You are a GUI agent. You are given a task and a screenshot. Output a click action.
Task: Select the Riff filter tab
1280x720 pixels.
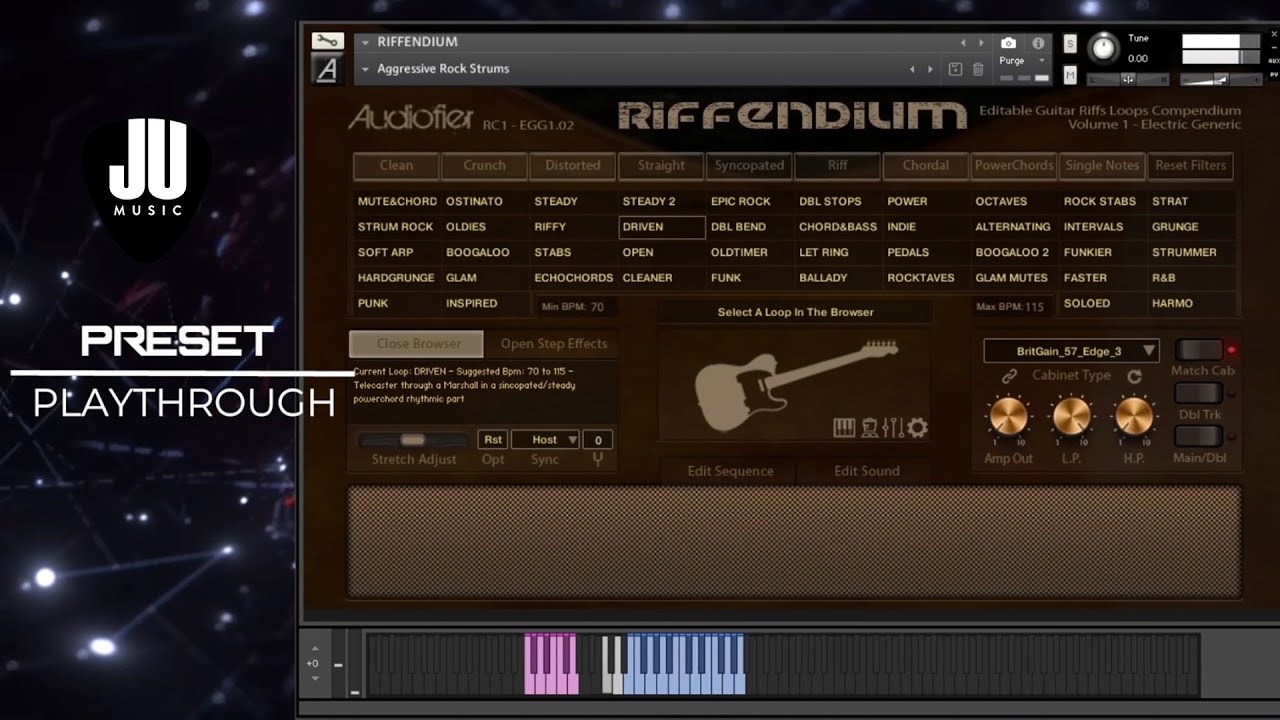pyautogui.click(x=837, y=165)
